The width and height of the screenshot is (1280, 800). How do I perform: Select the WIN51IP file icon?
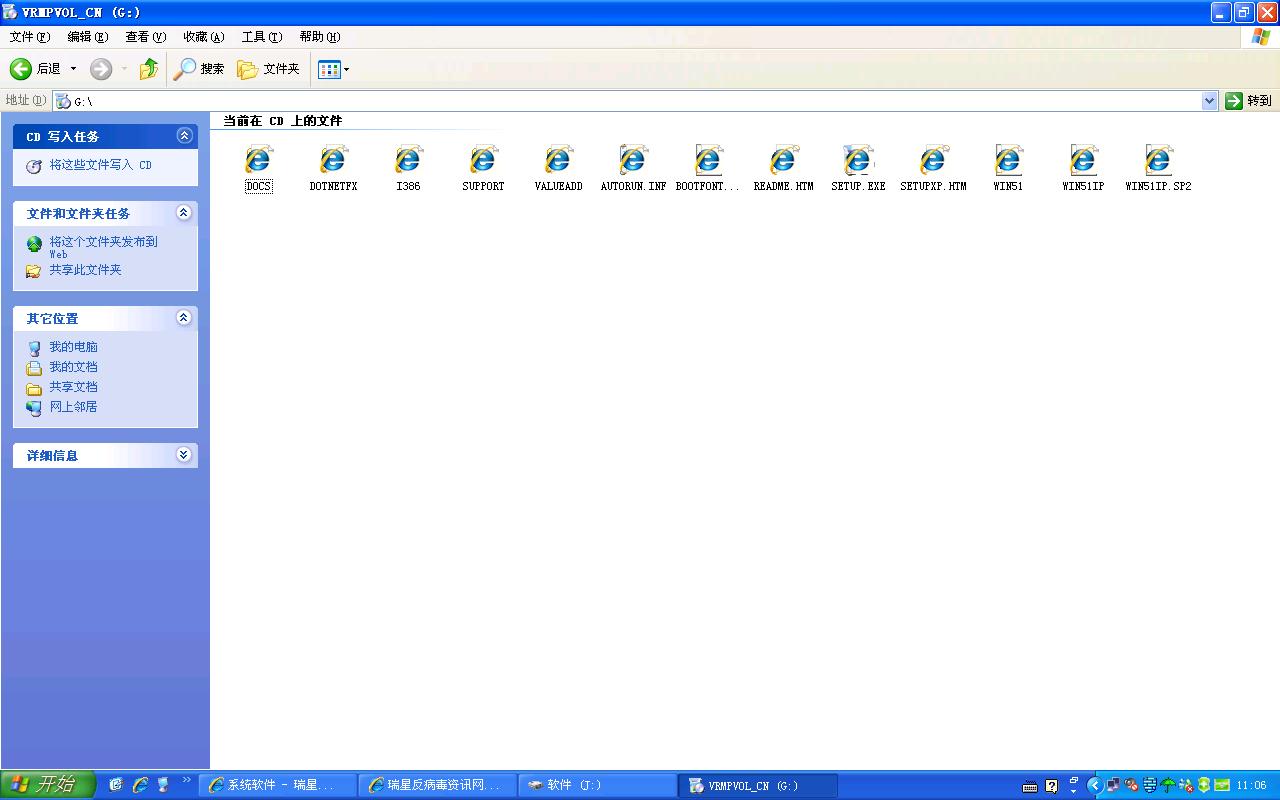coord(1083,160)
